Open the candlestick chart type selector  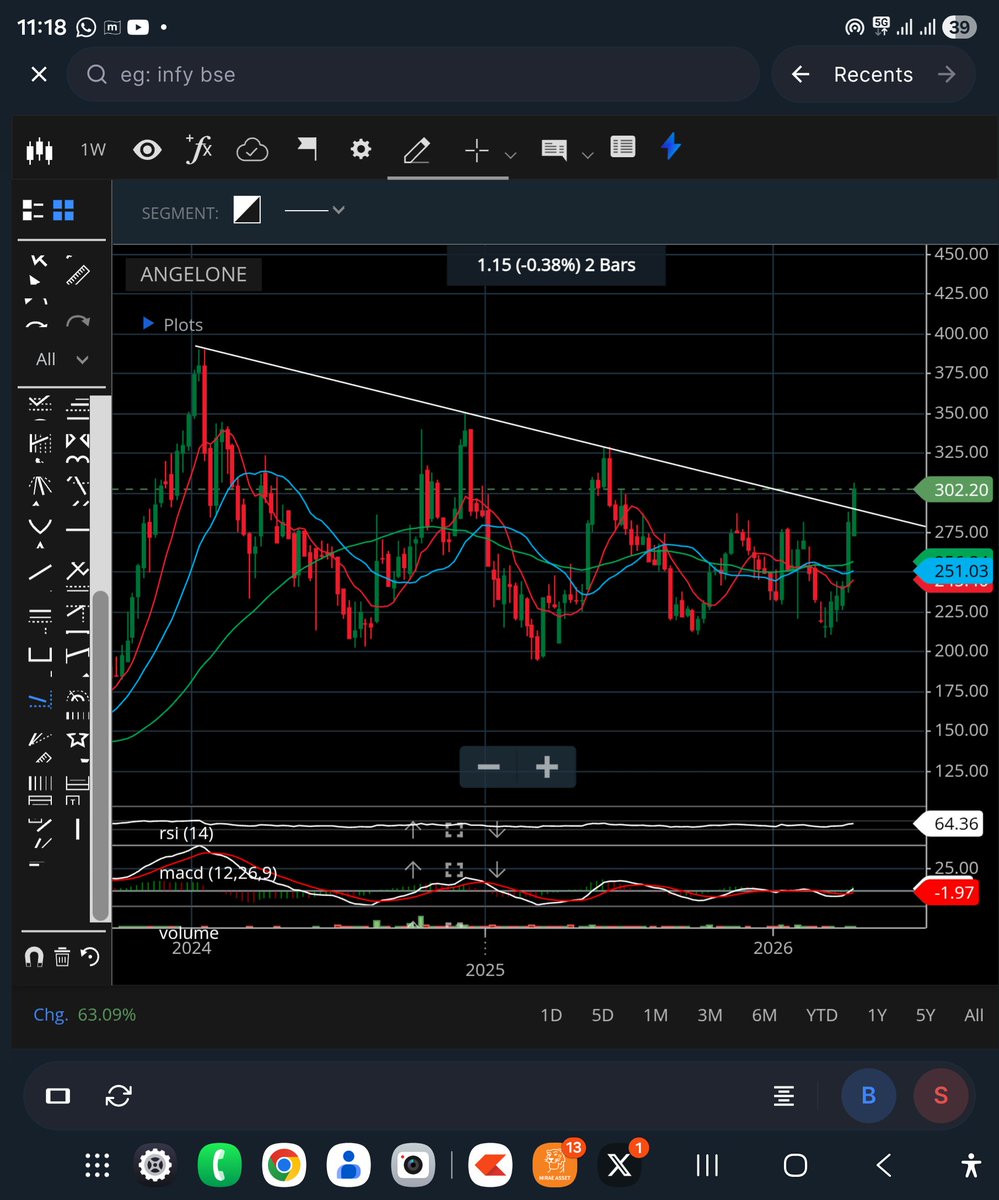[x=38, y=150]
